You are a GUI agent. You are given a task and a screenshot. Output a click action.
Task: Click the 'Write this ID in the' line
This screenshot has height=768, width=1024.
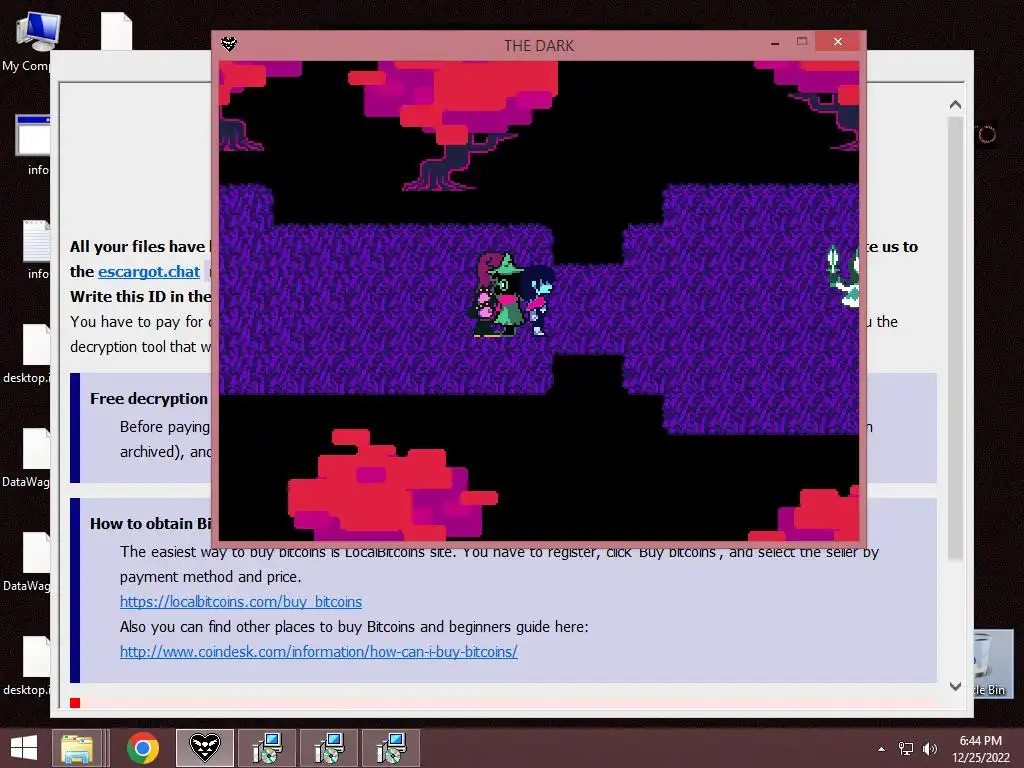(140, 296)
